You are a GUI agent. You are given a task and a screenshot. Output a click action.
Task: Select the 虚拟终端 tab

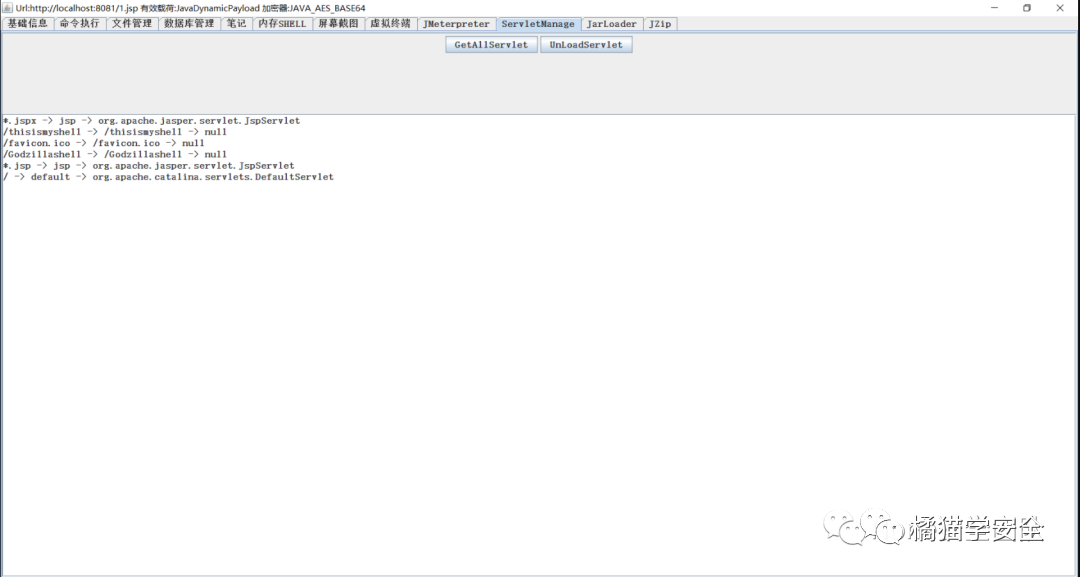coord(391,23)
